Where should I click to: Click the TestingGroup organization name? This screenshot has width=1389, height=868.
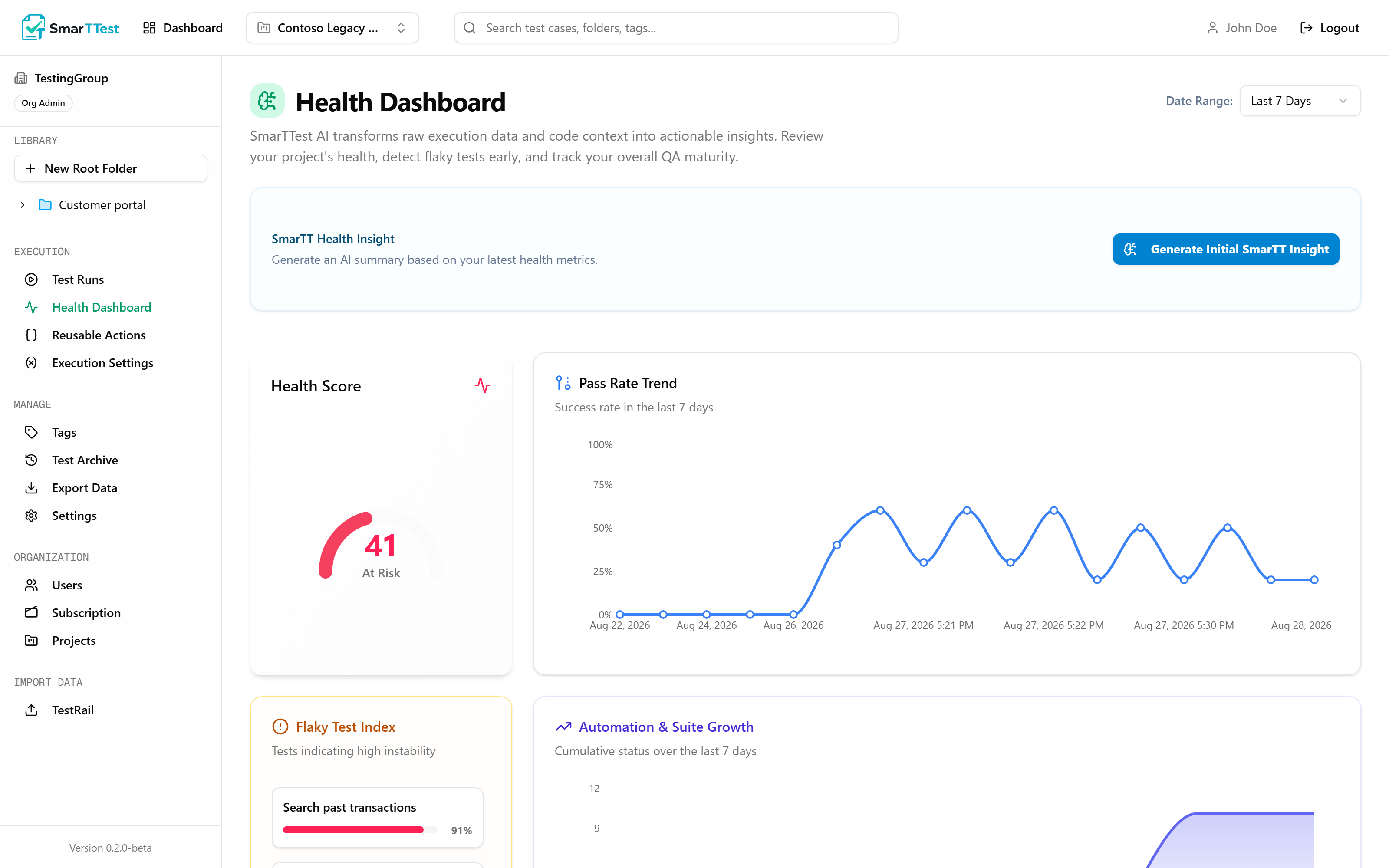71,78
